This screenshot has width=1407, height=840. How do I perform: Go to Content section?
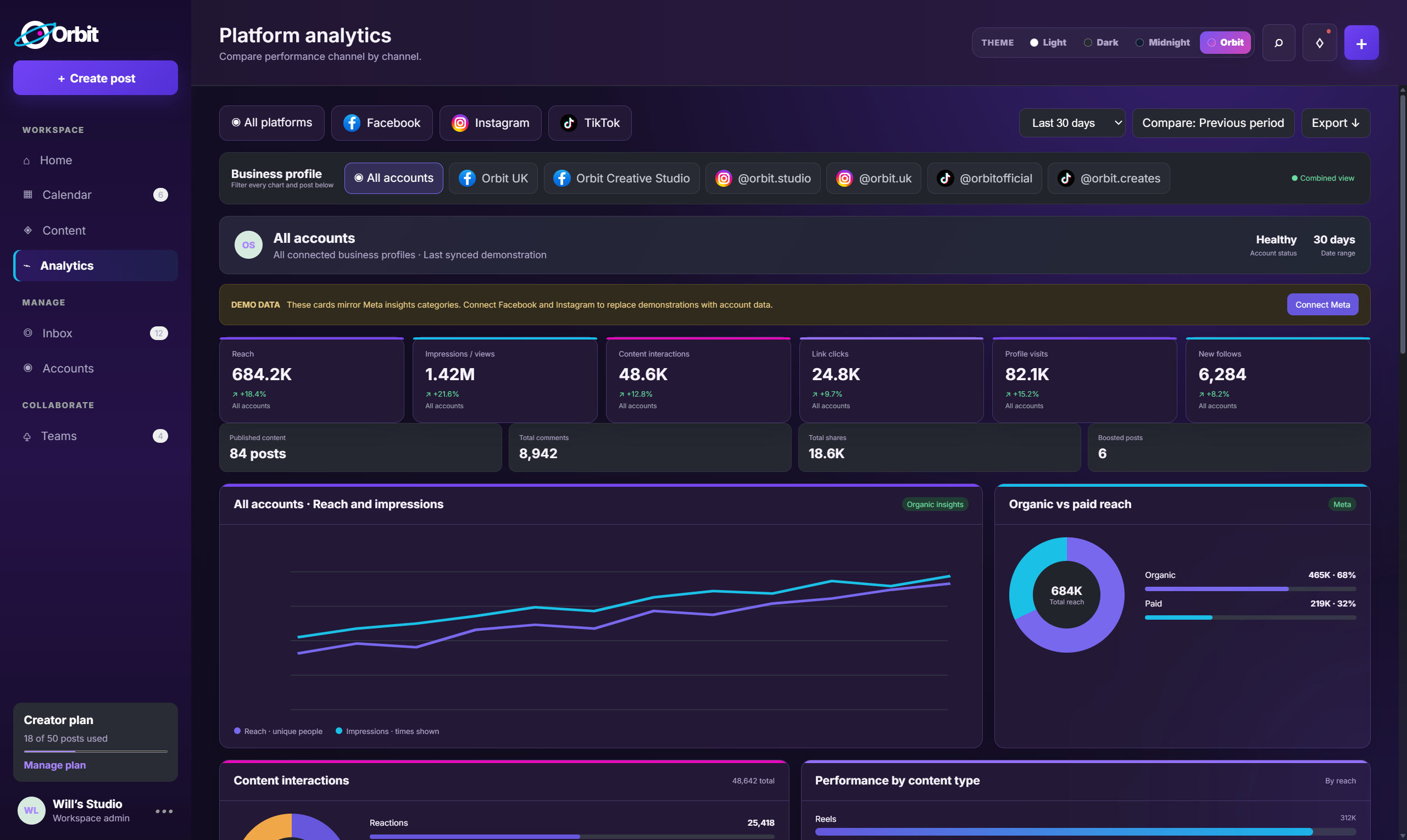click(x=96, y=230)
